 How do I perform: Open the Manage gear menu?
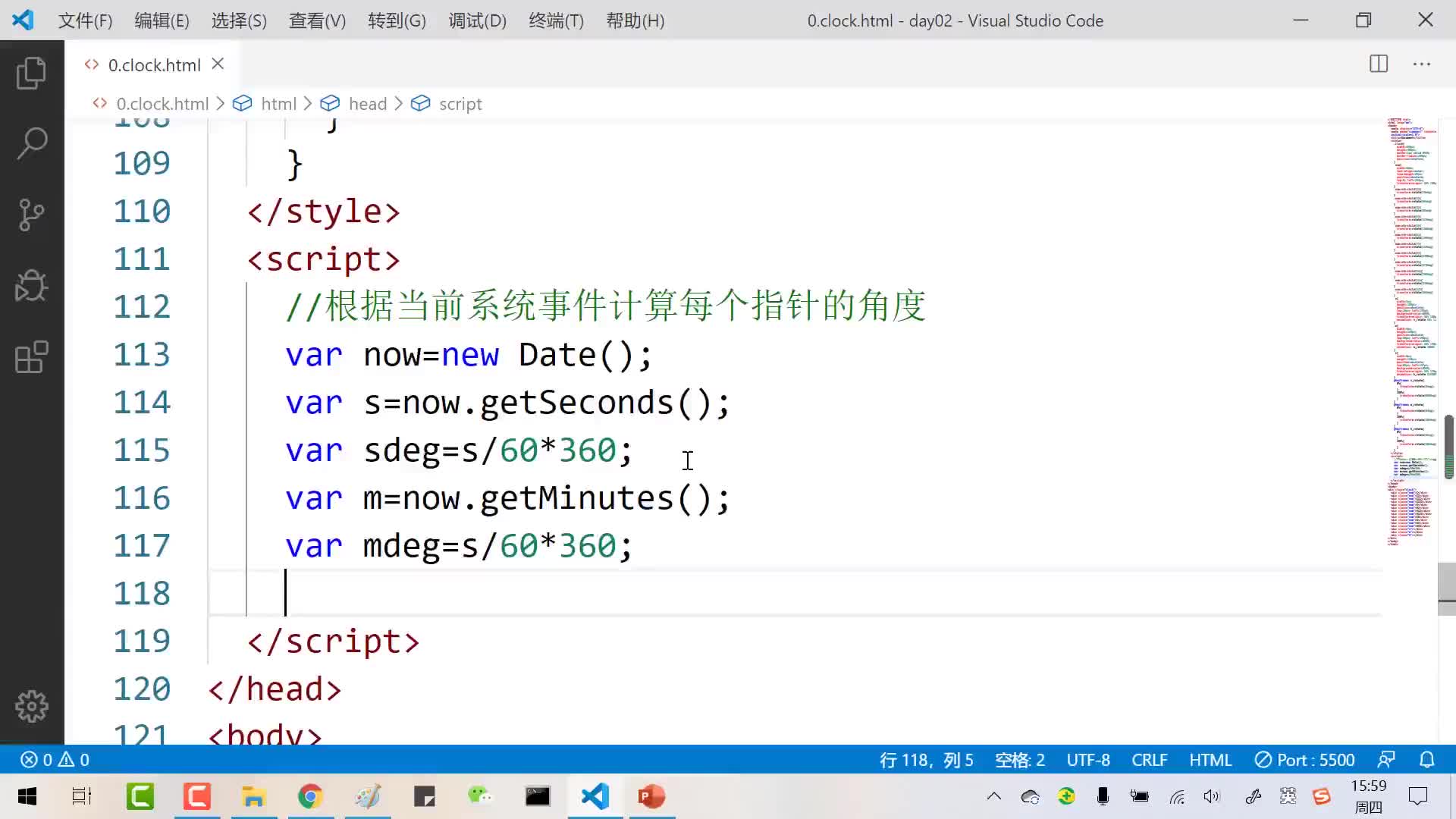tap(32, 706)
